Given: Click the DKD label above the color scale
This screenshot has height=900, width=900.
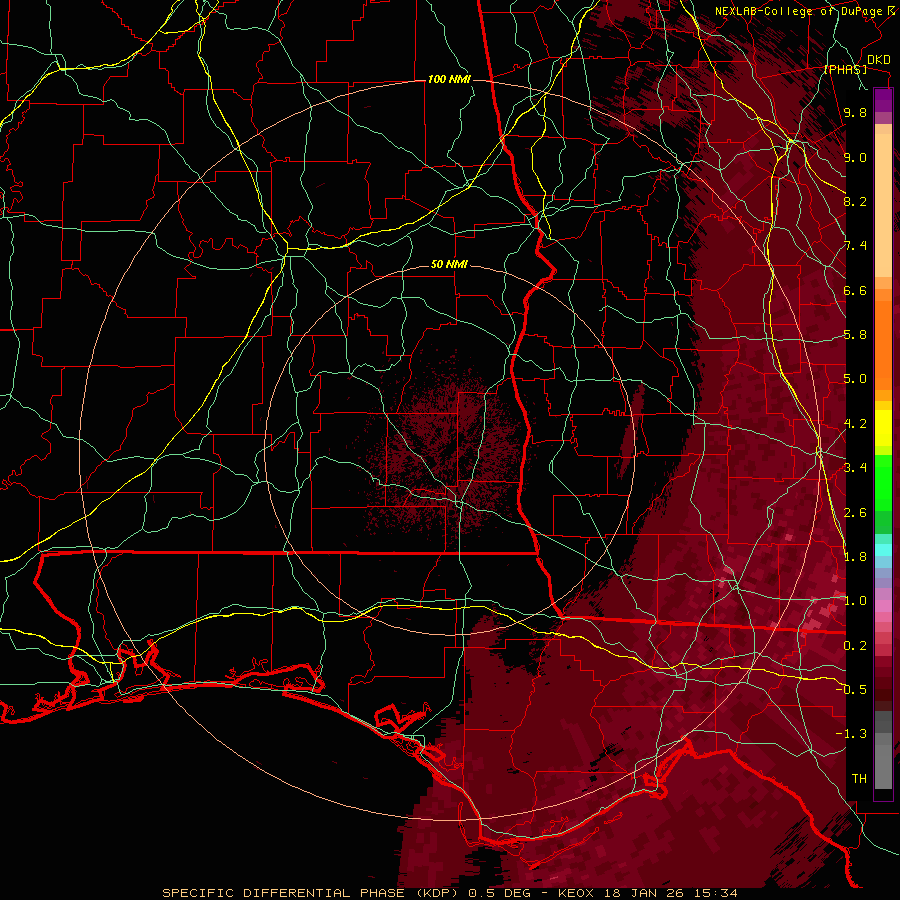Looking at the screenshot, I should (878, 60).
